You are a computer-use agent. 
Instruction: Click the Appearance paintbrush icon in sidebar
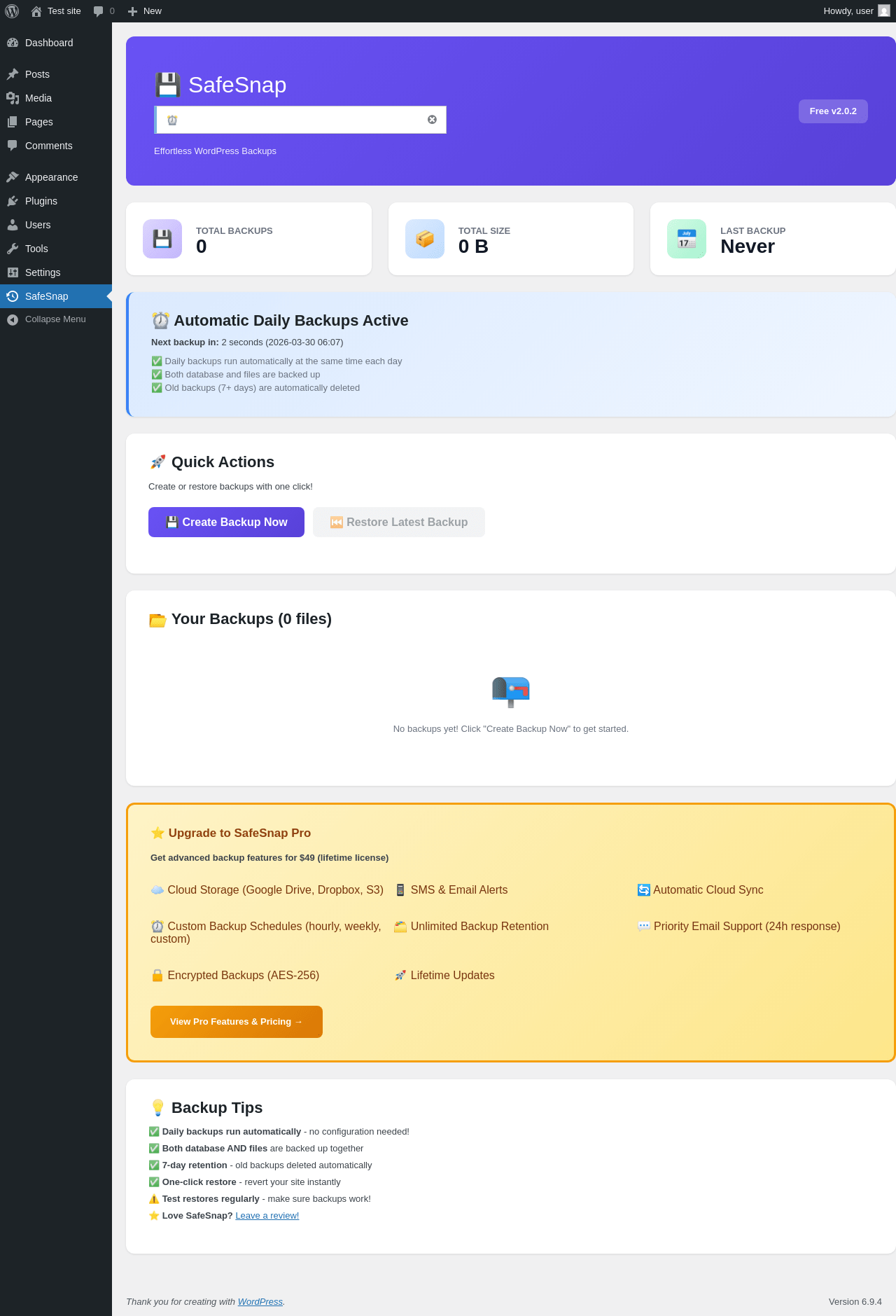13,177
